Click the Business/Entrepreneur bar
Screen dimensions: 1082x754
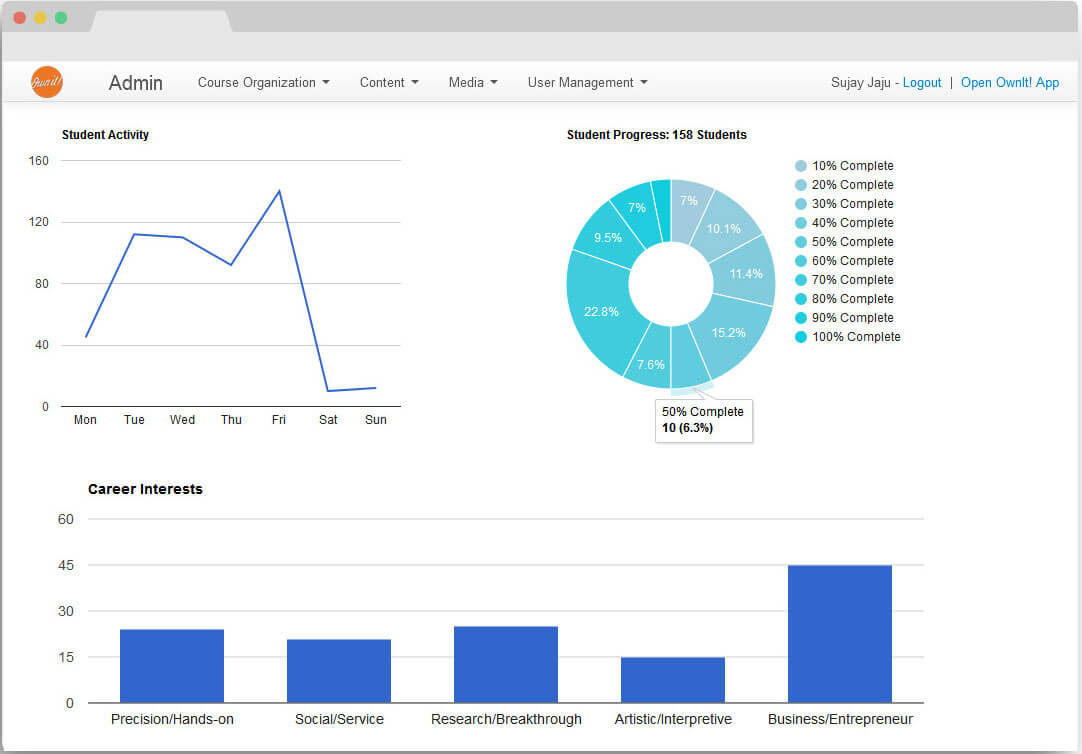tap(840, 634)
